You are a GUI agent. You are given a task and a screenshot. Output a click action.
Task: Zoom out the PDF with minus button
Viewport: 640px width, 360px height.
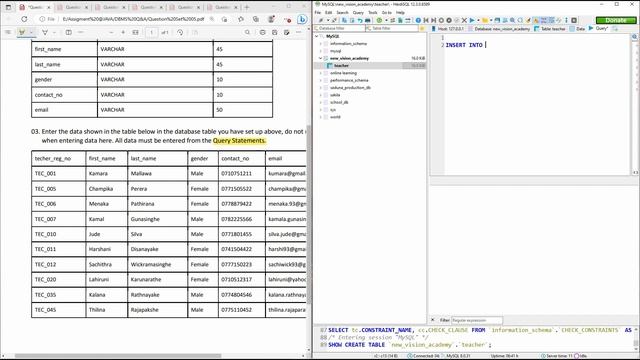pyautogui.click(x=111, y=32)
